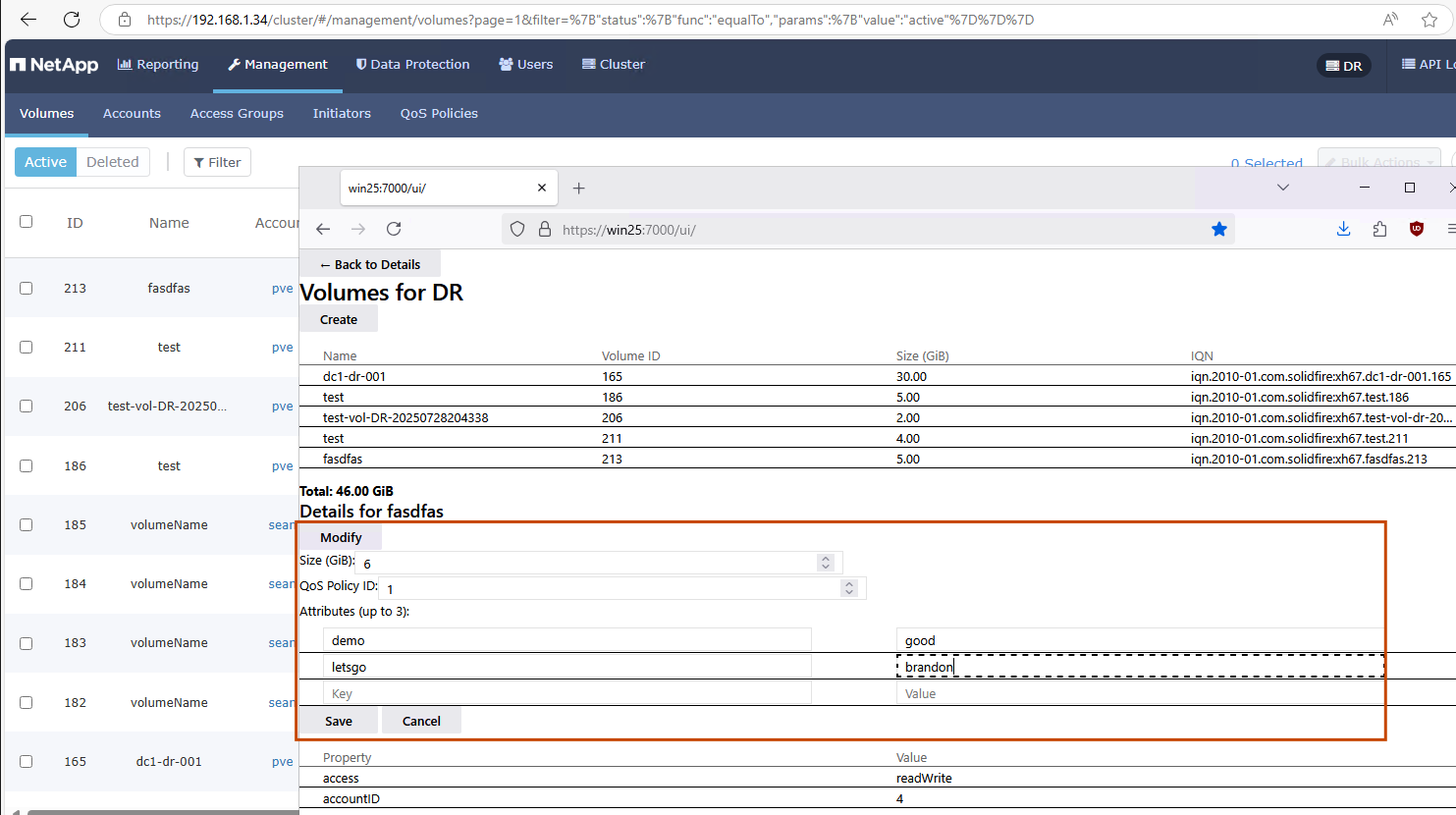The width and height of the screenshot is (1456, 815).
Task: Switch to the Accounts tab
Action: tap(132, 114)
